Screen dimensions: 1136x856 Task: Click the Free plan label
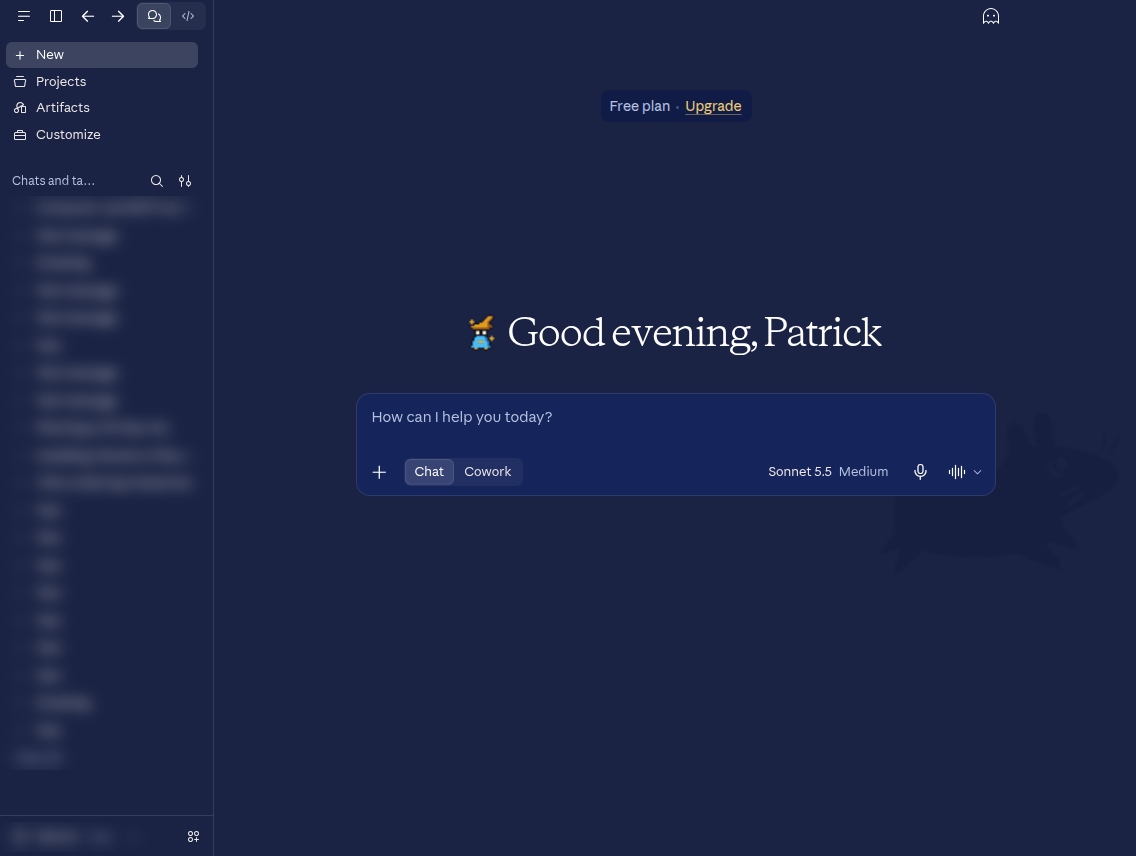coord(640,106)
